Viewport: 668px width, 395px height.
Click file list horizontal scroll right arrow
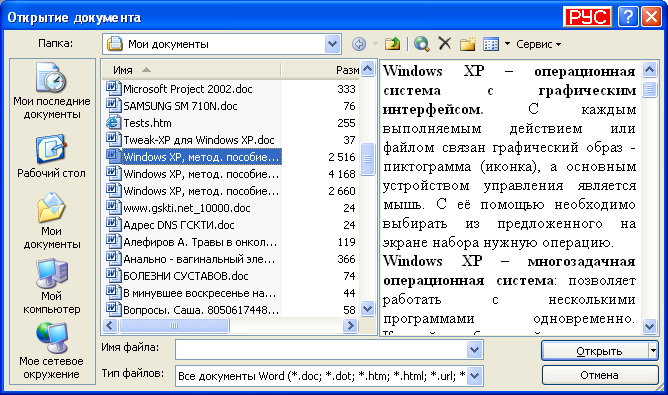click(350, 326)
